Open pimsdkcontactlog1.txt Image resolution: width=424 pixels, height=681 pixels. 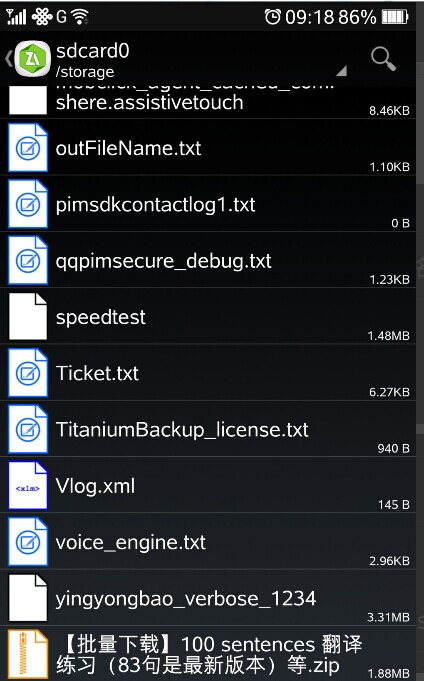click(x=208, y=204)
